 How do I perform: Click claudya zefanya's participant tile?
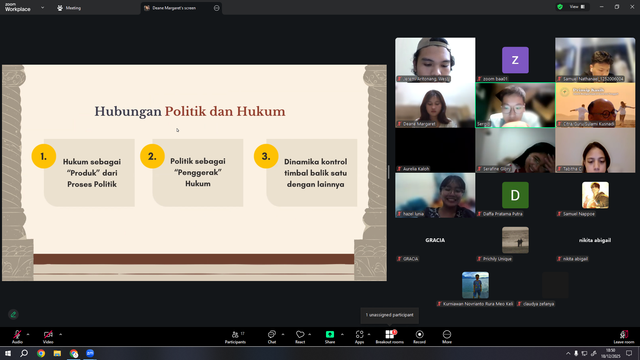pos(555,285)
